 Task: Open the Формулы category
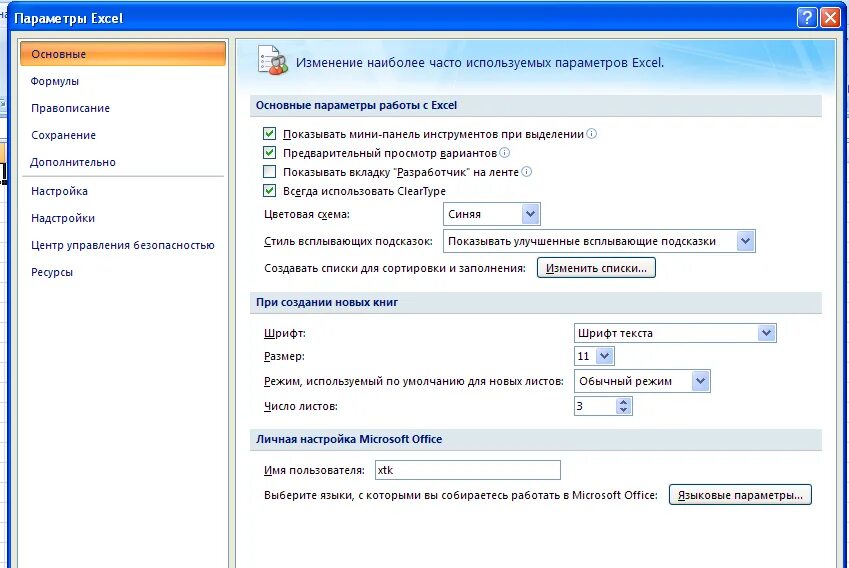(123, 81)
